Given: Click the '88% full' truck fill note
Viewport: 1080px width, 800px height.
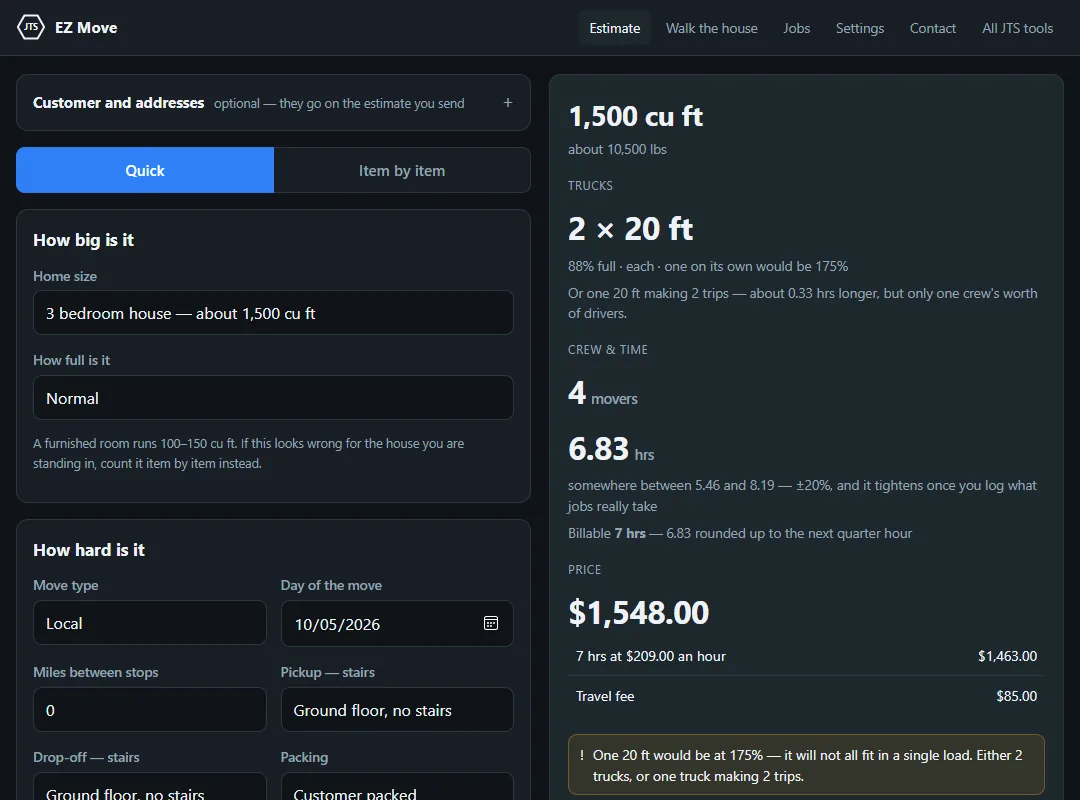Looking at the screenshot, I should click(x=708, y=267).
